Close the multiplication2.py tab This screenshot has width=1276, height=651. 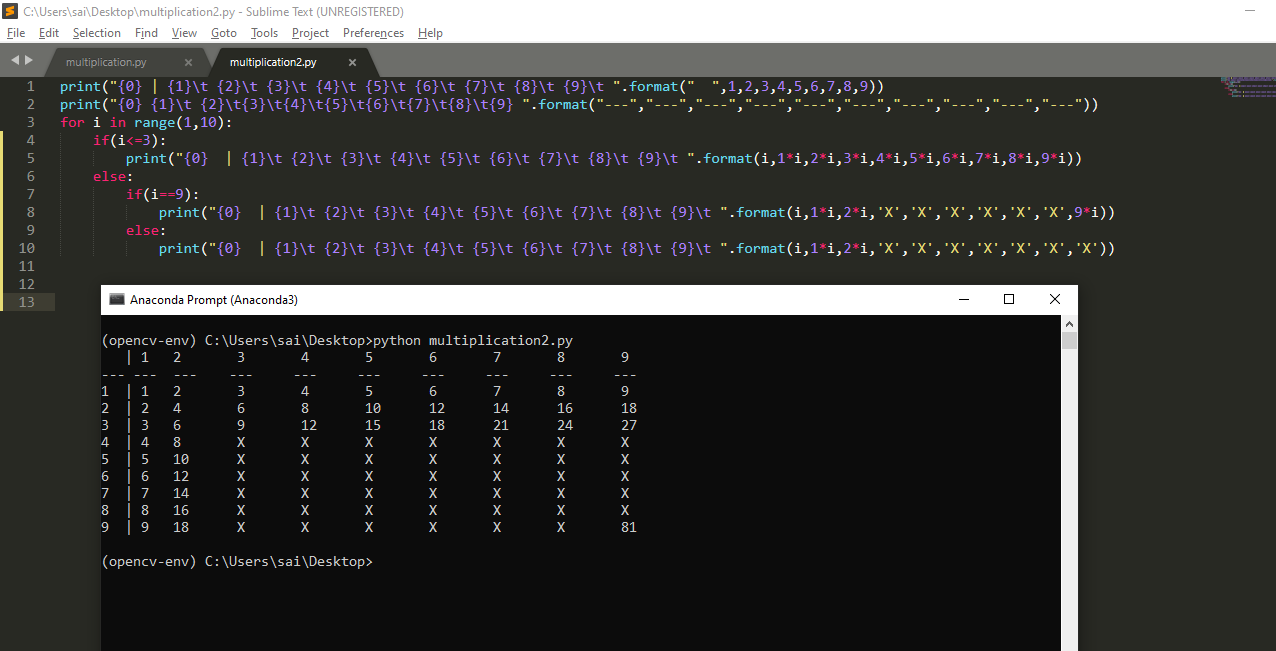click(352, 62)
